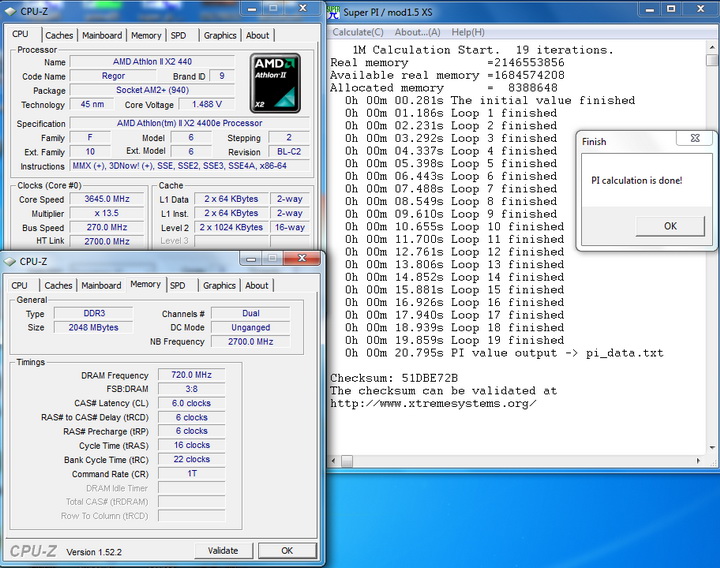Click NB Frequency value '2700.0 MHz' in Memory tab
This screenshot has height=568, width=720.
click(251, 342)
